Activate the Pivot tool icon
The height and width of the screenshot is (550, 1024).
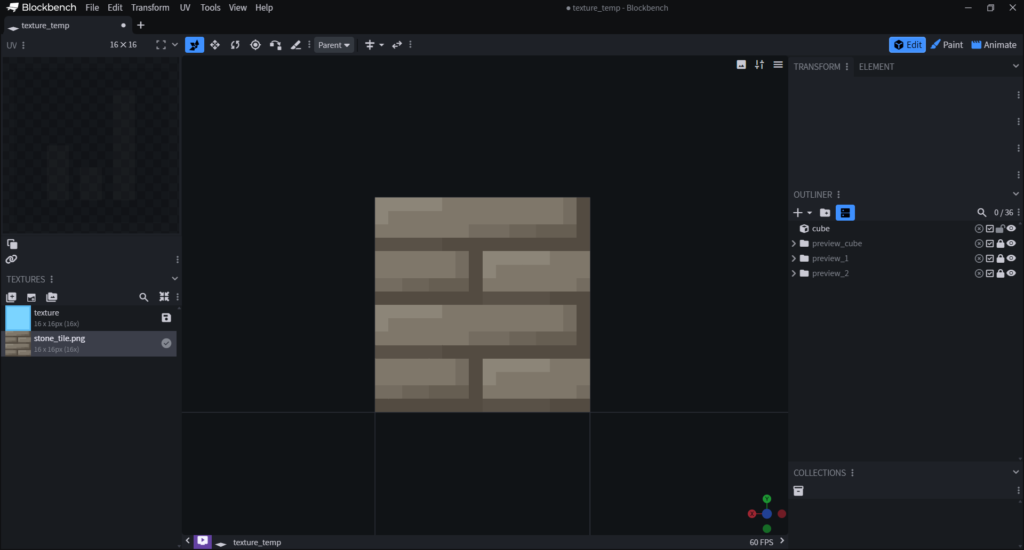[x=255, y=45]
